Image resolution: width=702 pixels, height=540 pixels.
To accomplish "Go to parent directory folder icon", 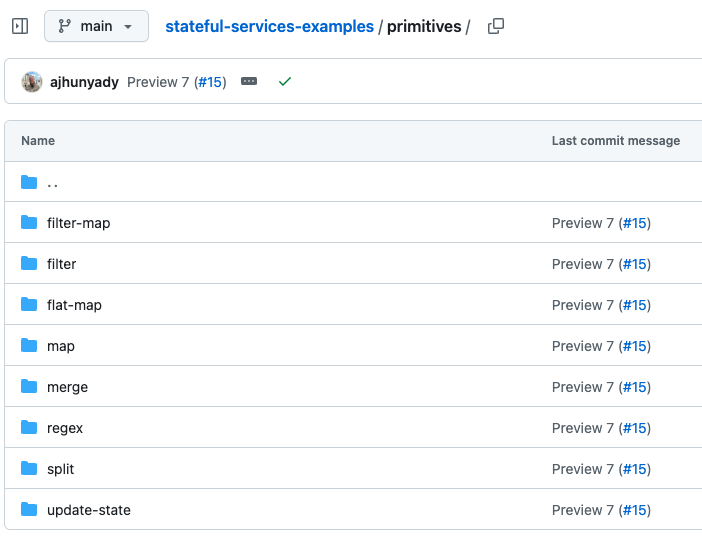I will 29,182.
